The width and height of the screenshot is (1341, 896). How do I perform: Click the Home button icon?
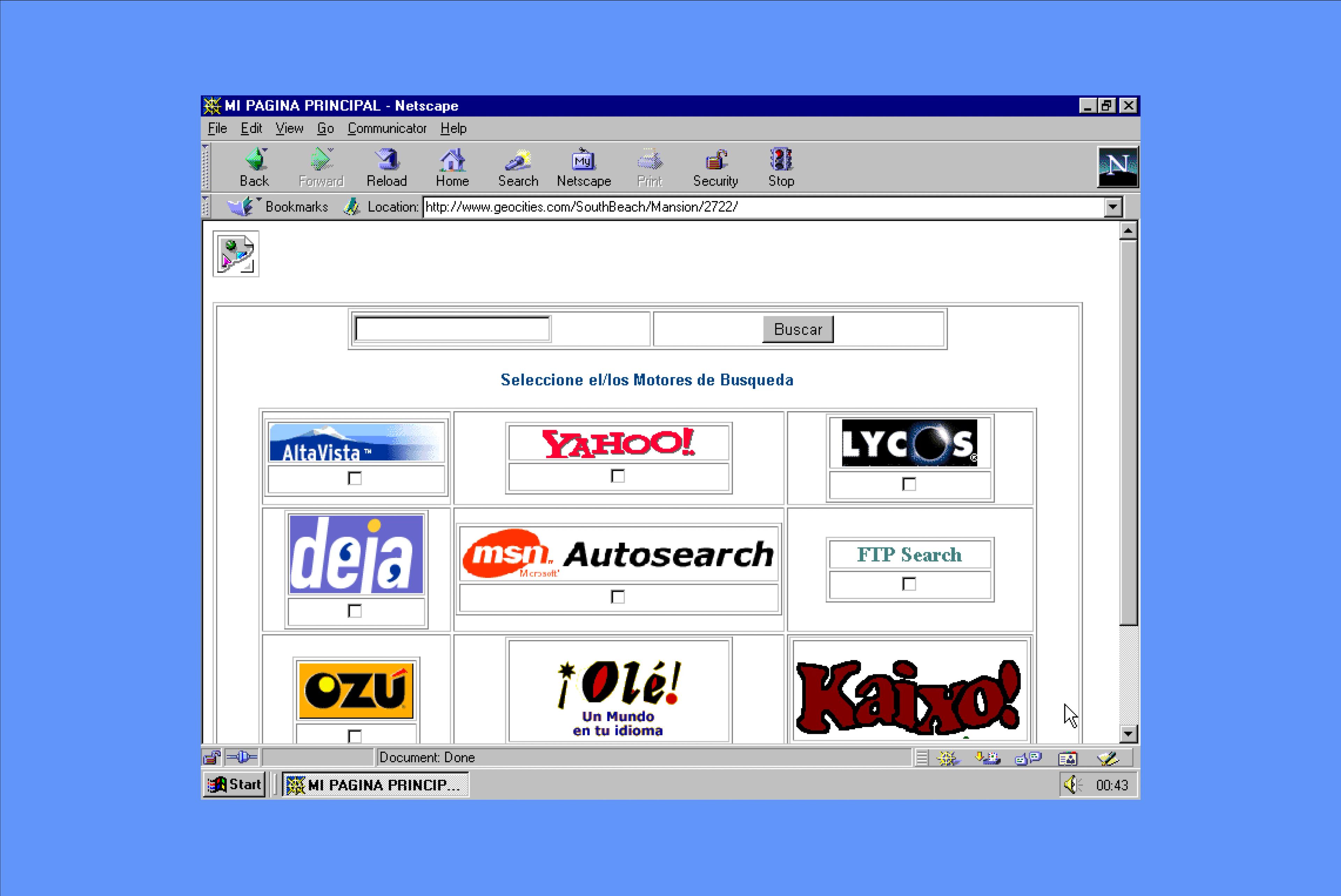(452, 165)
